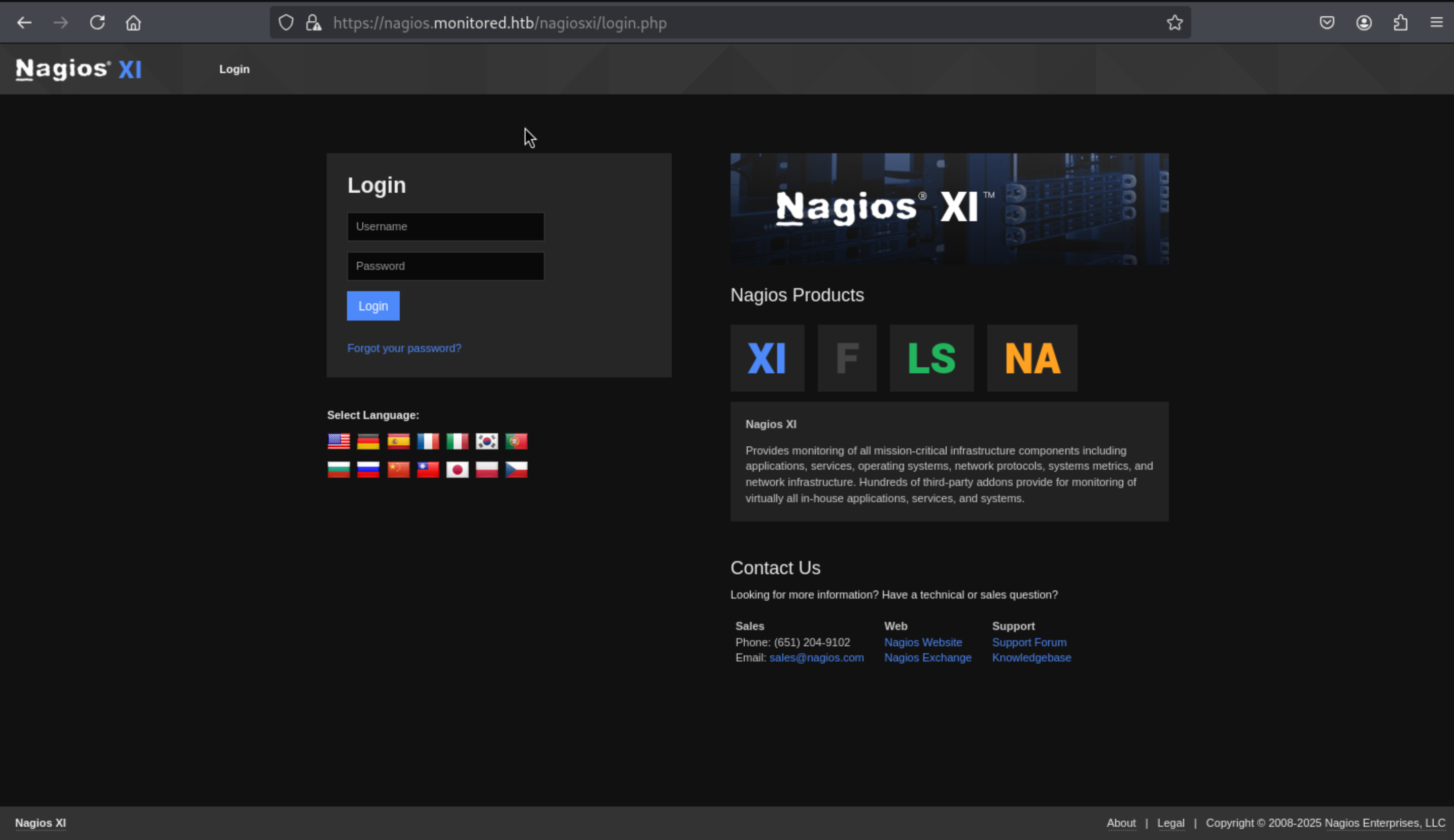1454x840 pixels.
Task: Focus the Password field
Action: 445,266
